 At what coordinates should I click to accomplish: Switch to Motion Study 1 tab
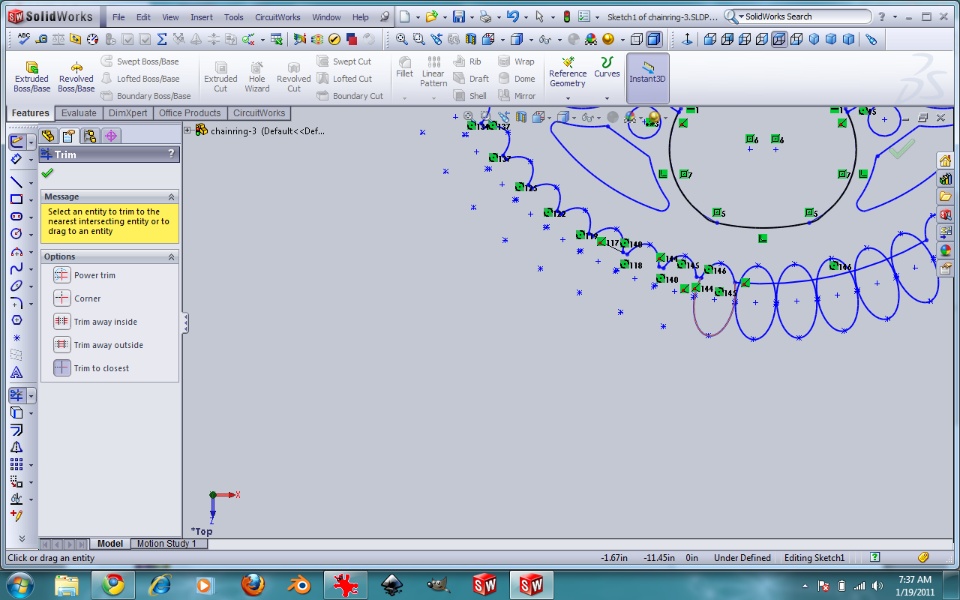pos(167,544)
